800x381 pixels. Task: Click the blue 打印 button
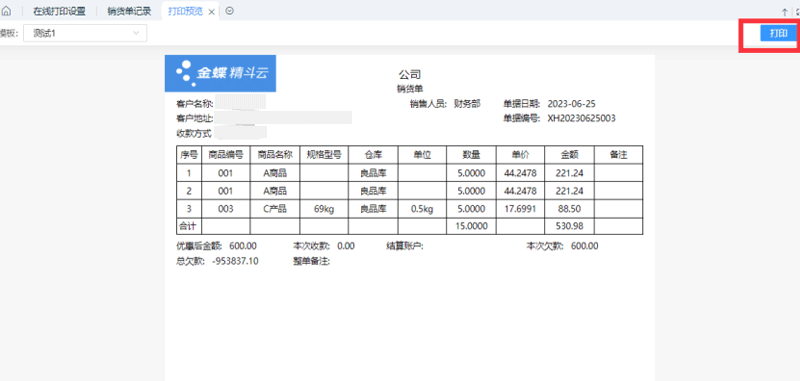pos(779,34)
